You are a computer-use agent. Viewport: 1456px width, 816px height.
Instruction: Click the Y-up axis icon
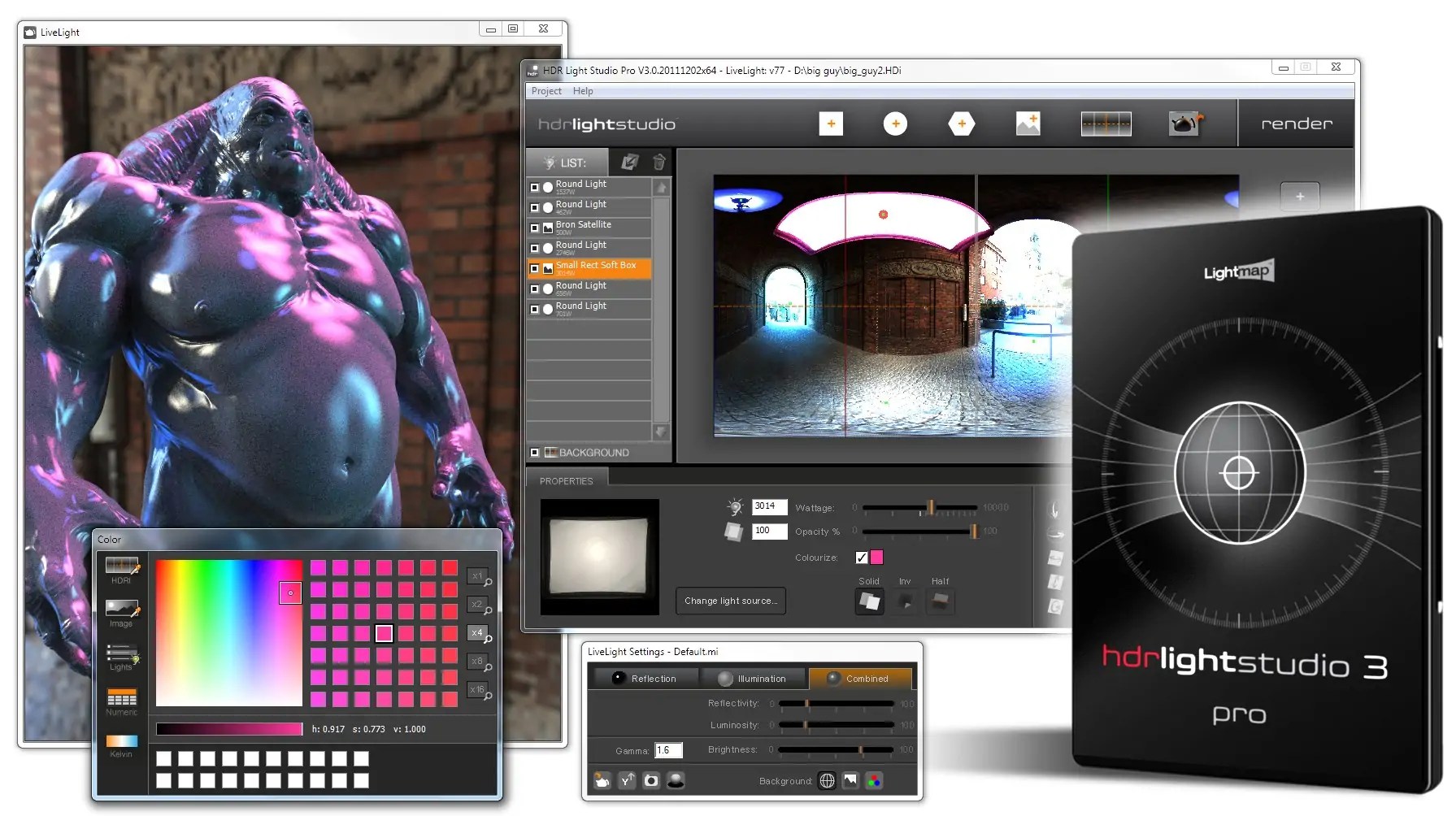[x=627, y=780]
